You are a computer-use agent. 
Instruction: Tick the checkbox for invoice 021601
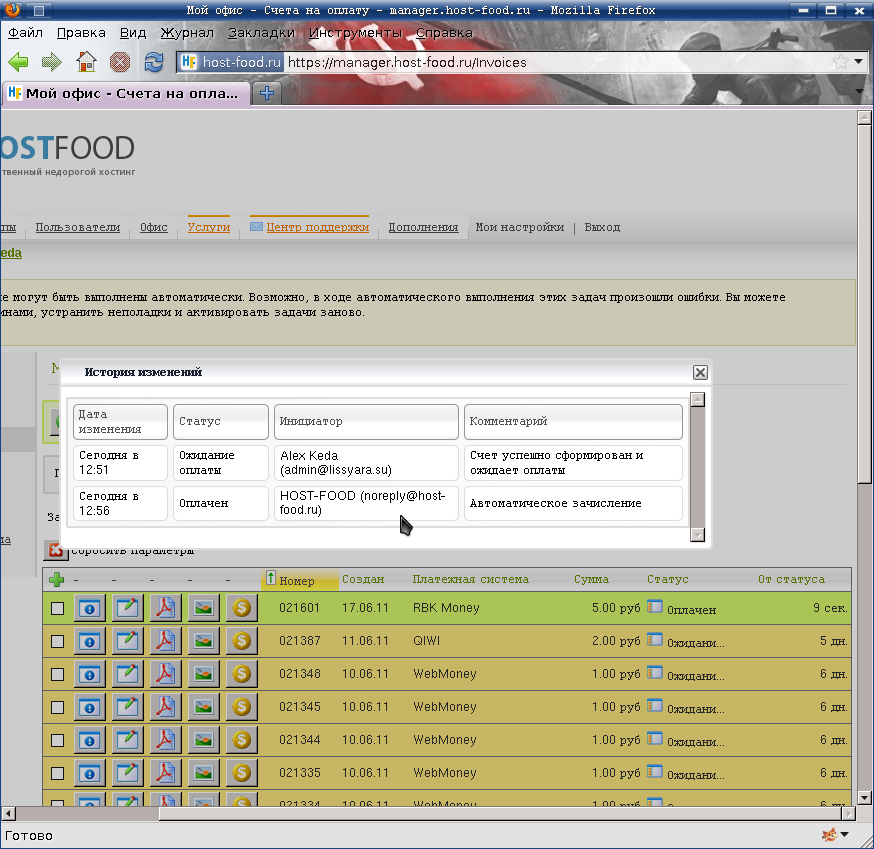click(x=57, y=608)
